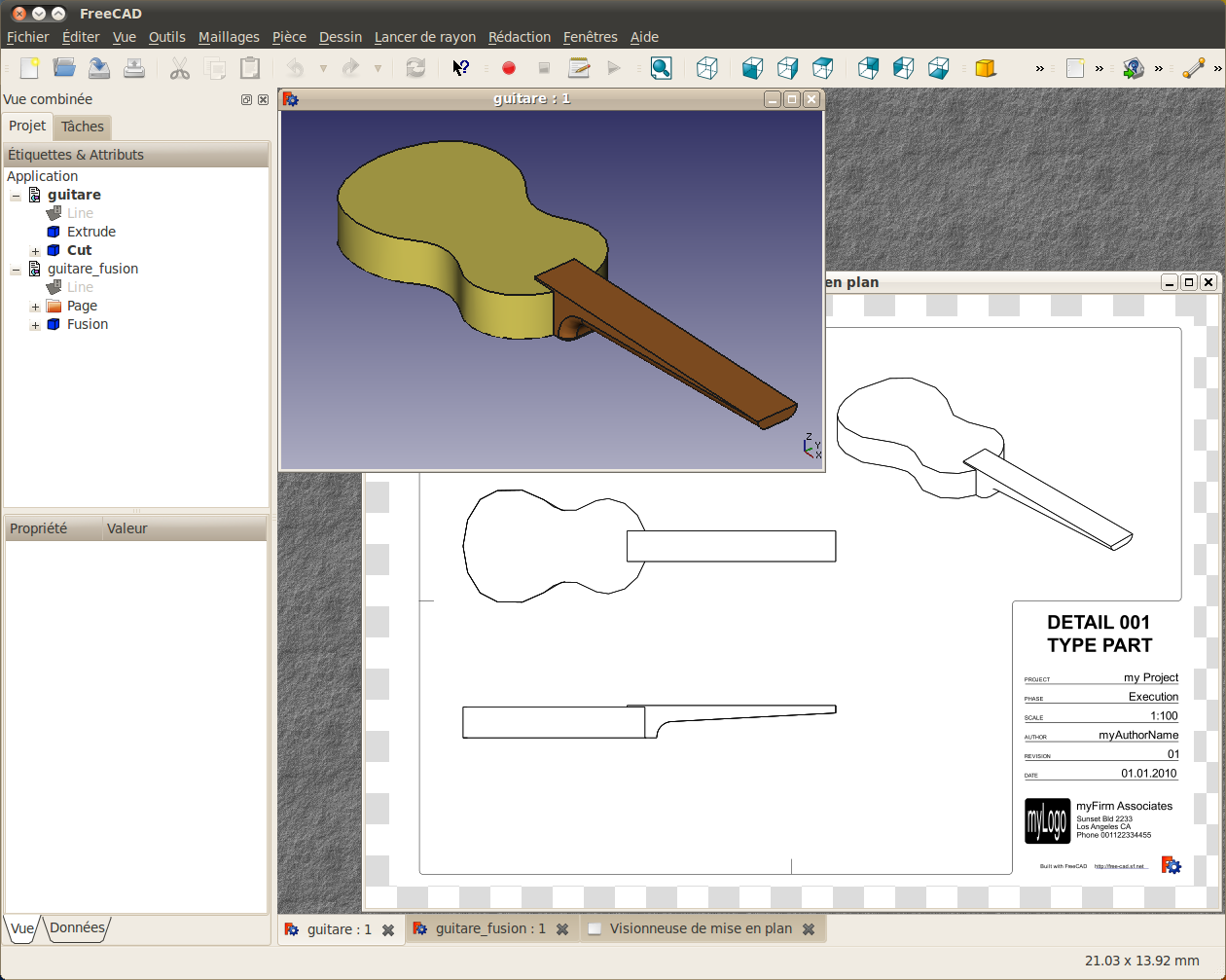Open the macro editor notepad icon
Image resolution: width=1226 pixels, height=980 pixels.
click(579, 68)
